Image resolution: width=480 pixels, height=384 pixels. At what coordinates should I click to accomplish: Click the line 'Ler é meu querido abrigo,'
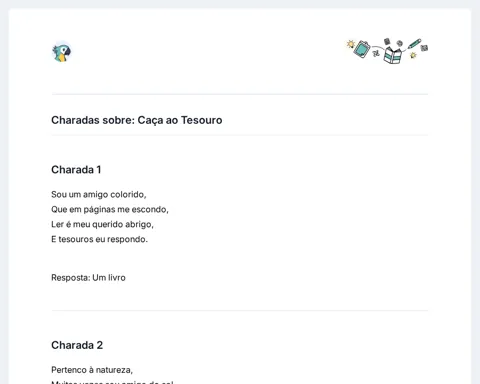[102, 224]
